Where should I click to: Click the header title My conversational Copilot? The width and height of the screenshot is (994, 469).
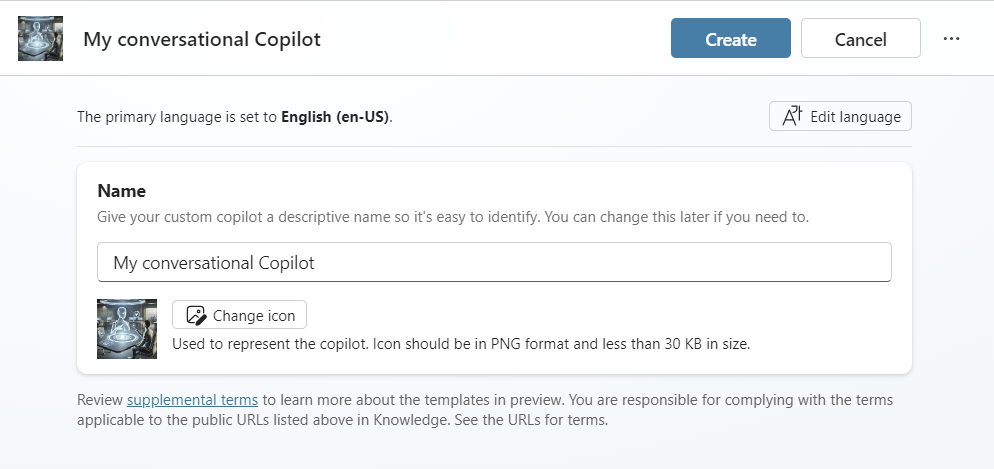point(202,39)
